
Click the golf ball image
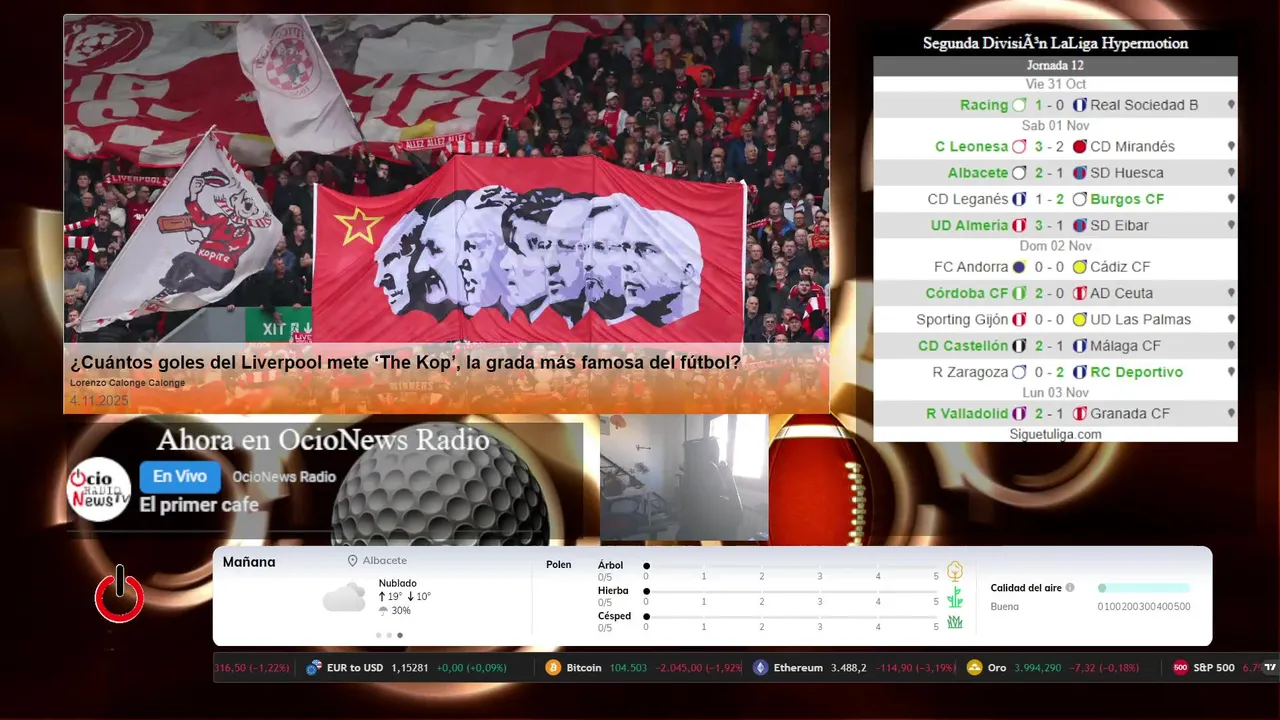tap(439, 484)
